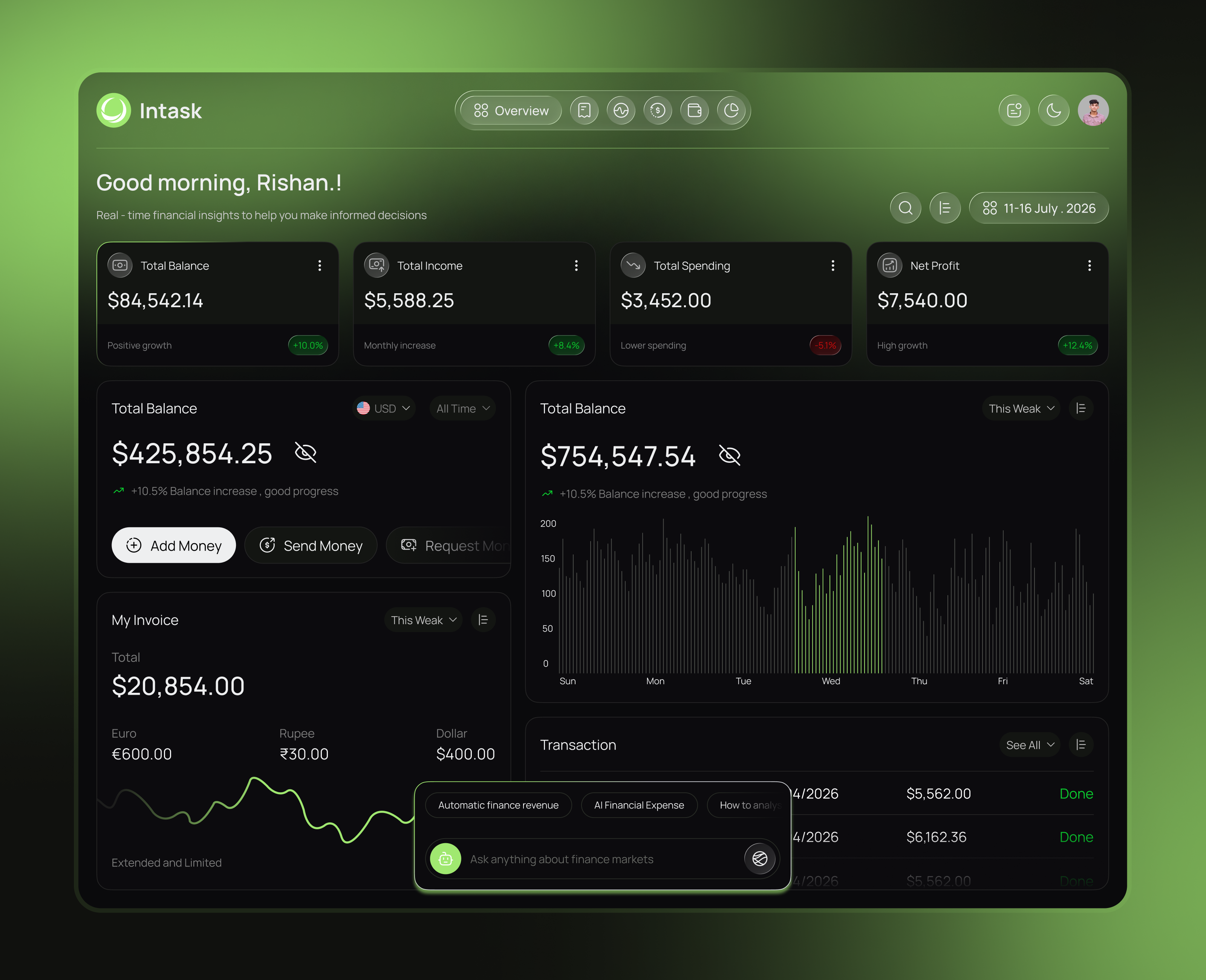
Task: Click the Intask logo
Action: pos(149,111)
